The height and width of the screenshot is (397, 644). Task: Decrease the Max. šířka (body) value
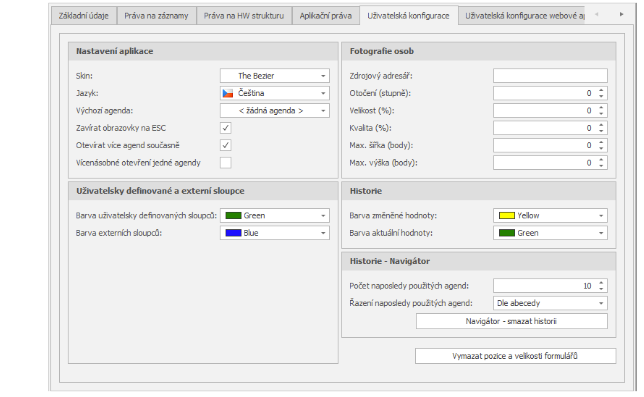(x=601, y=148)
